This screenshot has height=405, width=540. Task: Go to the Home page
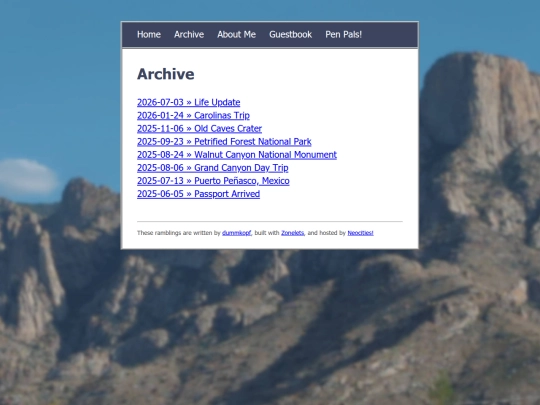point(149,34)
